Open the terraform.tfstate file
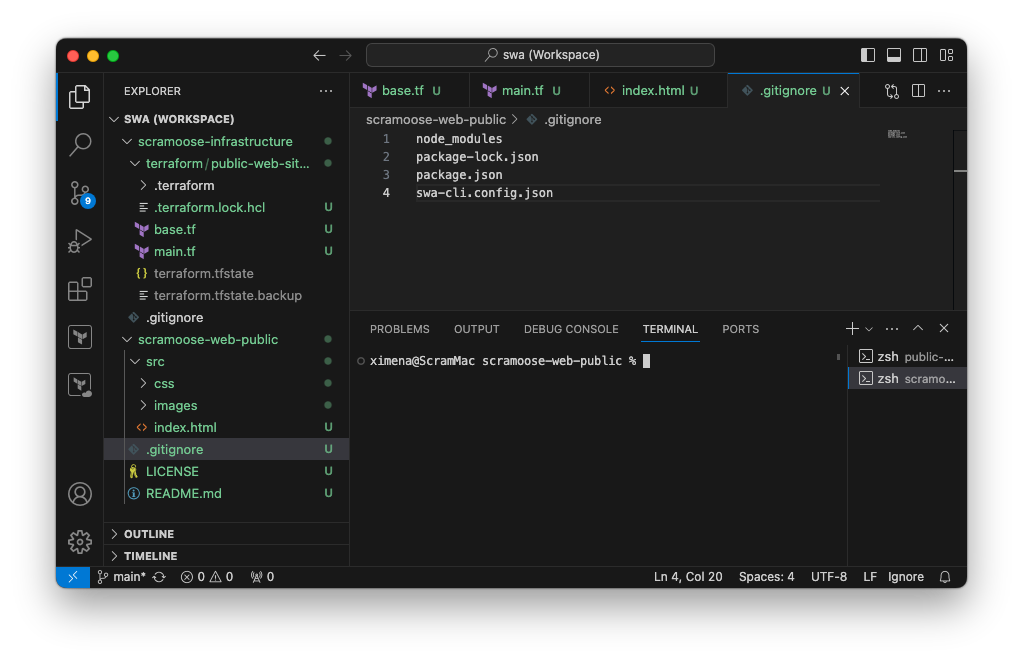Screen dimensions: 1023x662 (226, 274)
